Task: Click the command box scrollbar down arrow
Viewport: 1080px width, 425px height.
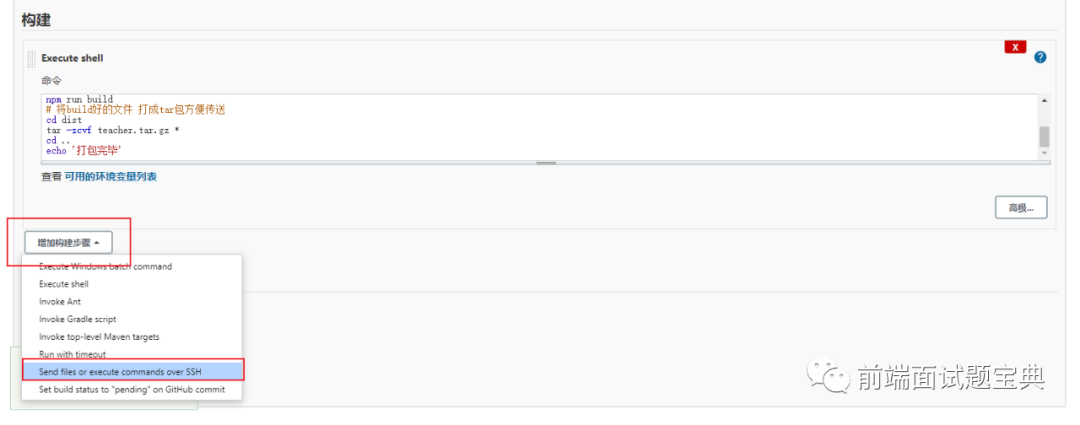Action: click(x=1044, y=153)
